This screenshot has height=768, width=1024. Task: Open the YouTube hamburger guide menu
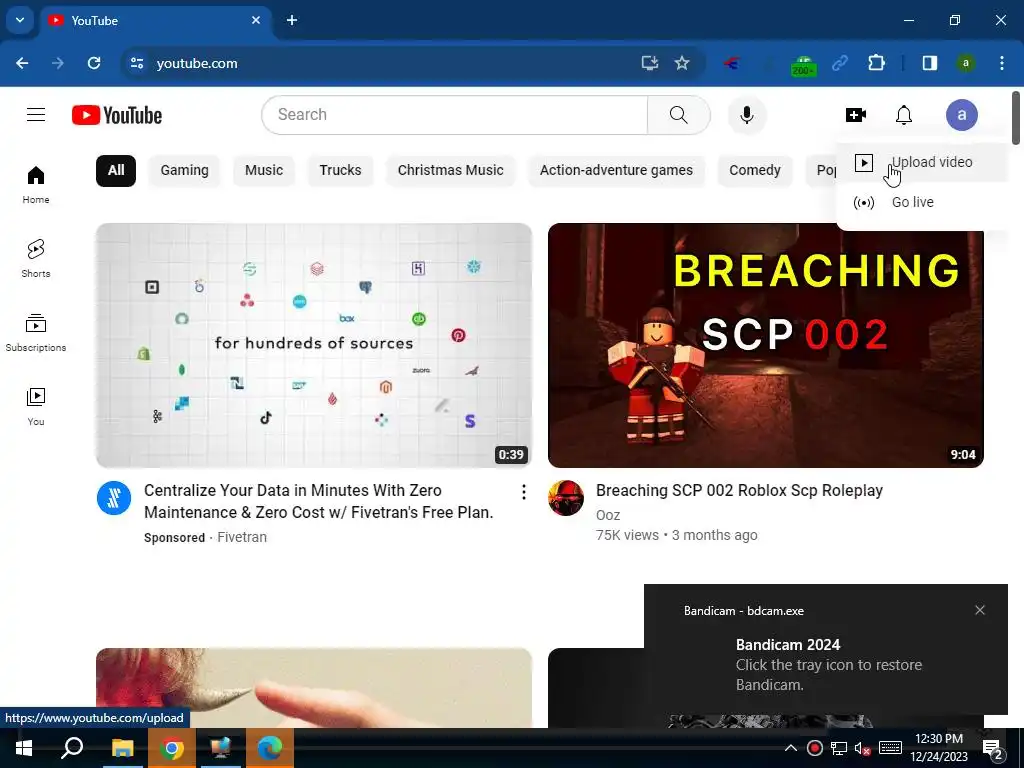36,115
